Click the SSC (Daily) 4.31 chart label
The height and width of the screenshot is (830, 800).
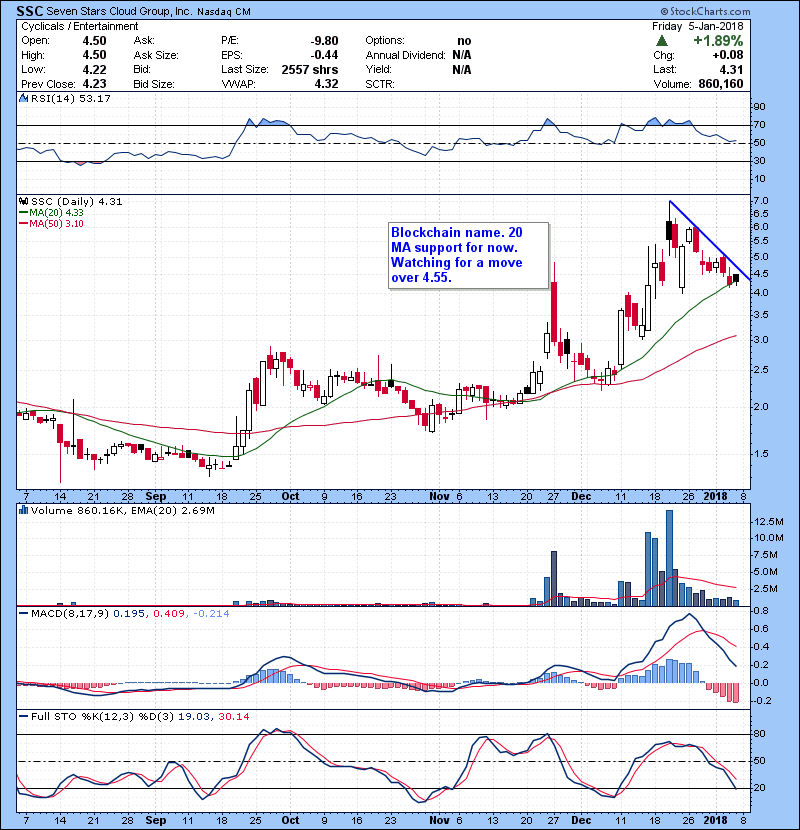point(76,201)
